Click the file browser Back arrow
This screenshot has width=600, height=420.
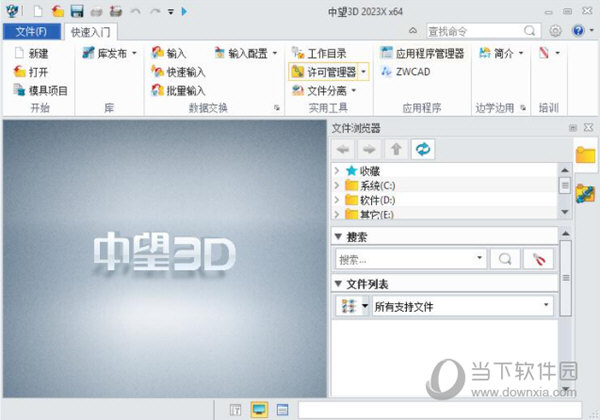(343, 149)
